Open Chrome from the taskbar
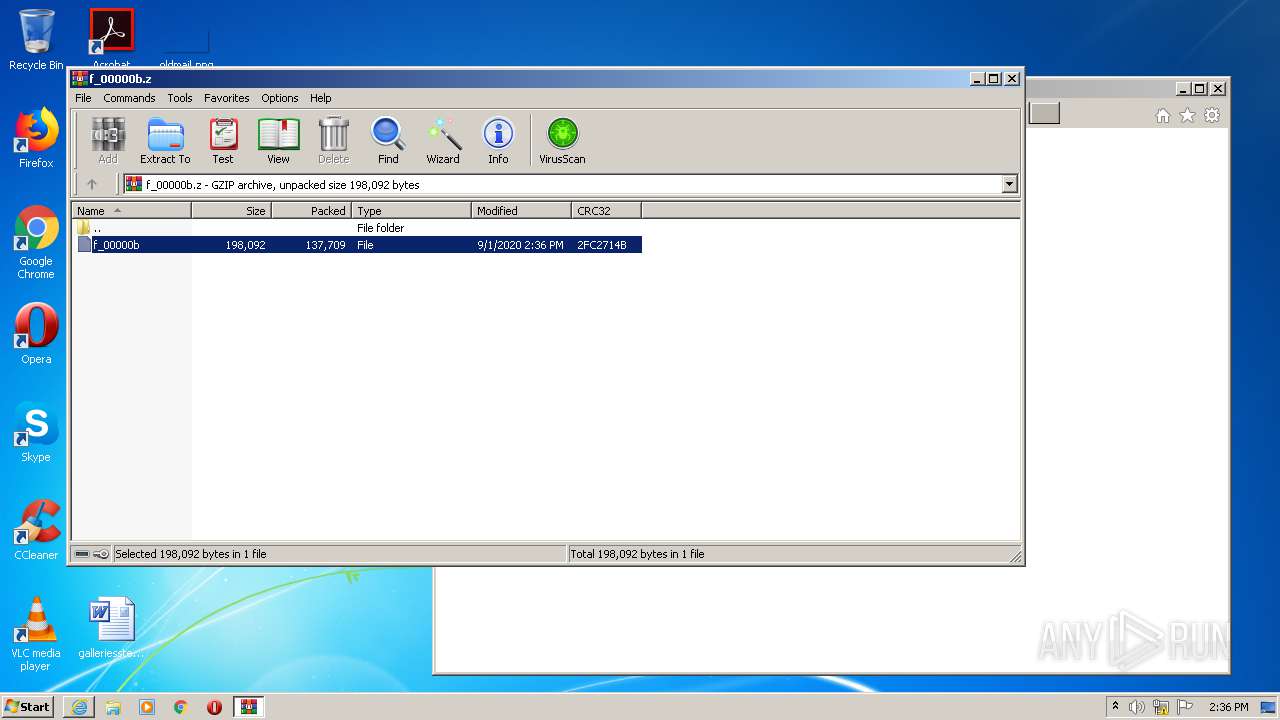The height and width of the screenshot is (720, 1280). [181, 707]
